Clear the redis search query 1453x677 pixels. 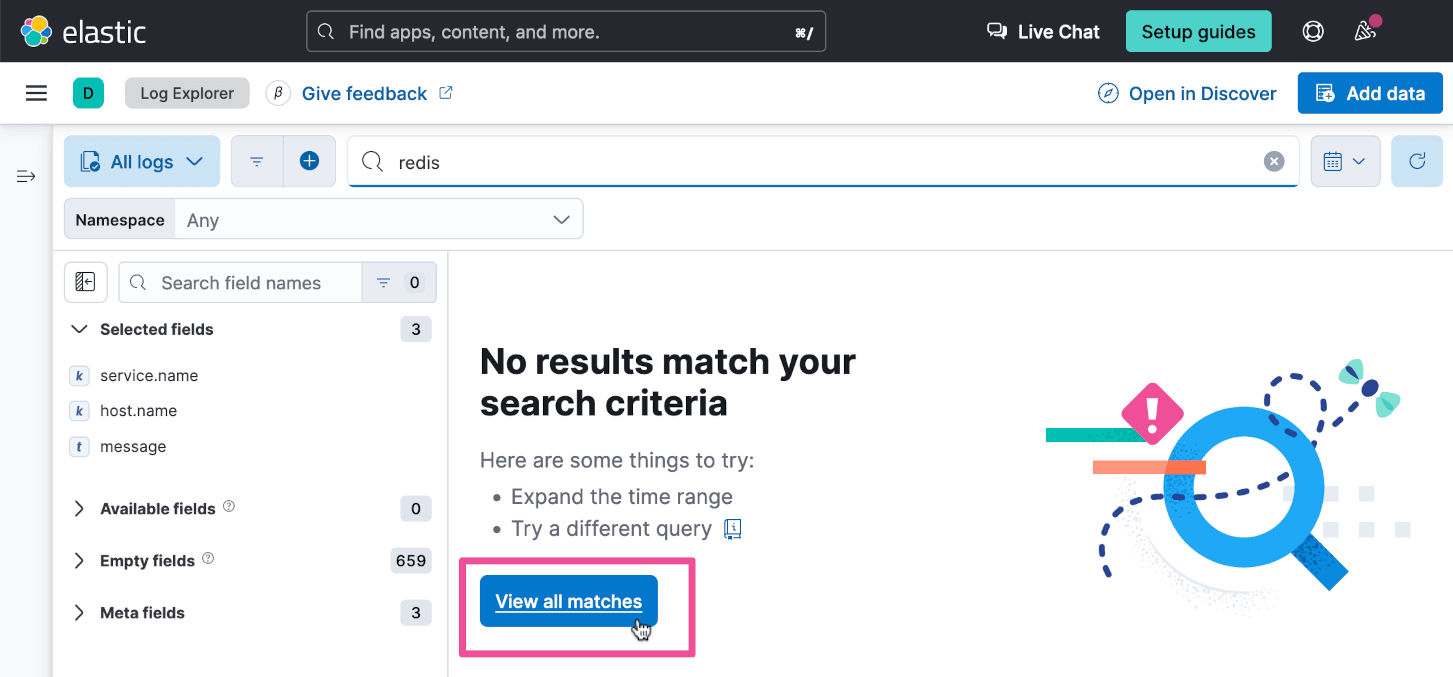1273,162
